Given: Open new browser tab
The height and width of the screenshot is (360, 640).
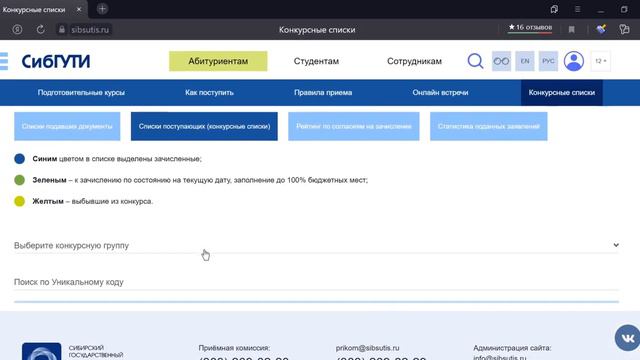Looking at the screenshot, I should [102, 9].
